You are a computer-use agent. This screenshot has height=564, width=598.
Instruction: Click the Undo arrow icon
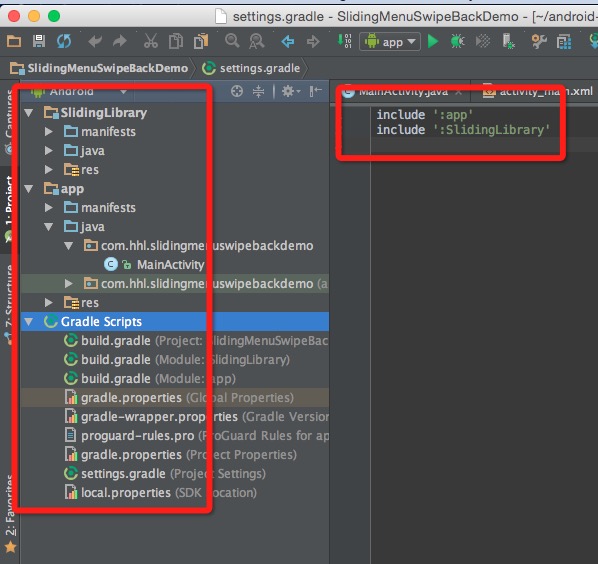(95, 41)
